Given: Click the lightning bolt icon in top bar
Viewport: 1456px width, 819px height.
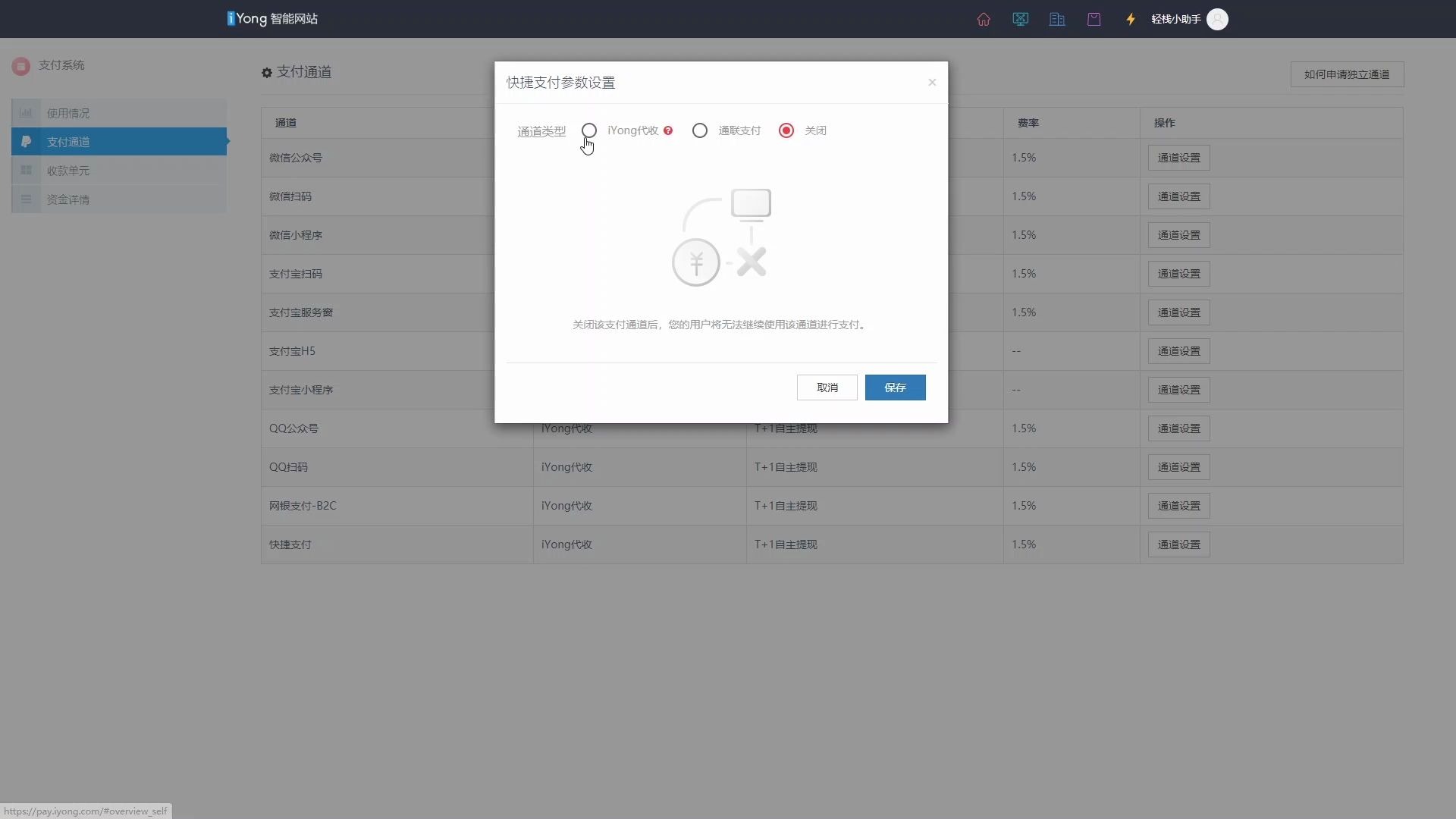Looking at the screenshot, I should [x=1129, y=19].
